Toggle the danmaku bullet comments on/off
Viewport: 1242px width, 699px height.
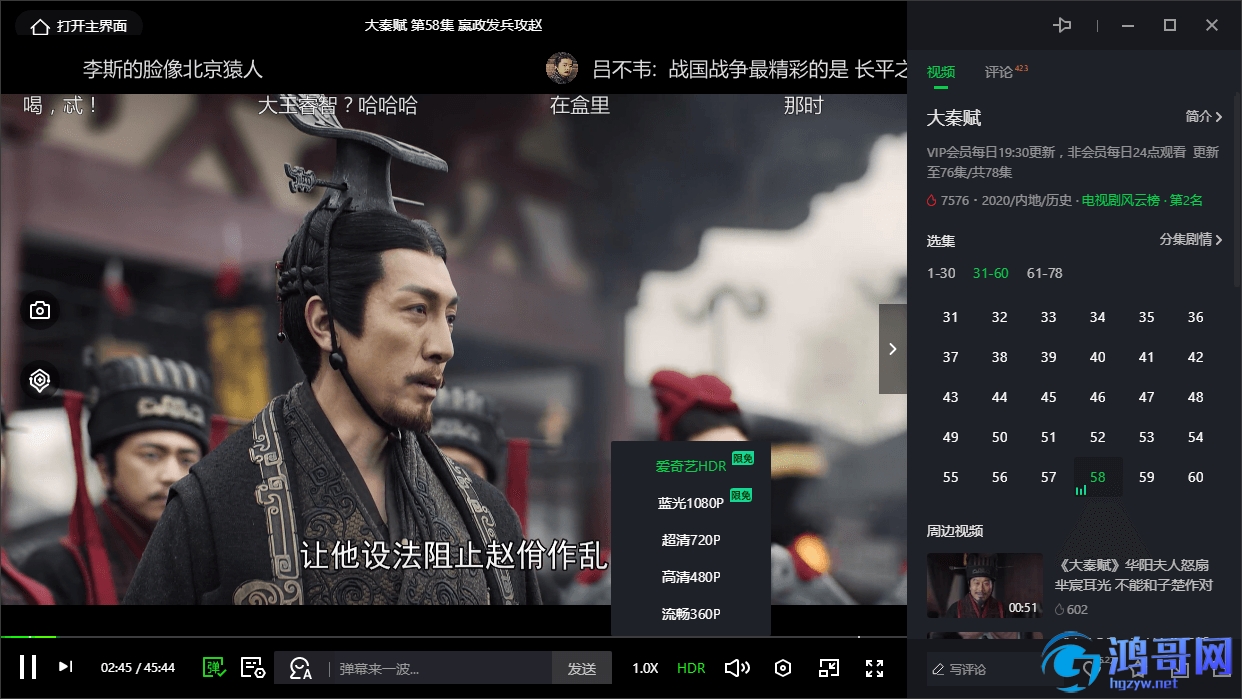click(213, 667)
